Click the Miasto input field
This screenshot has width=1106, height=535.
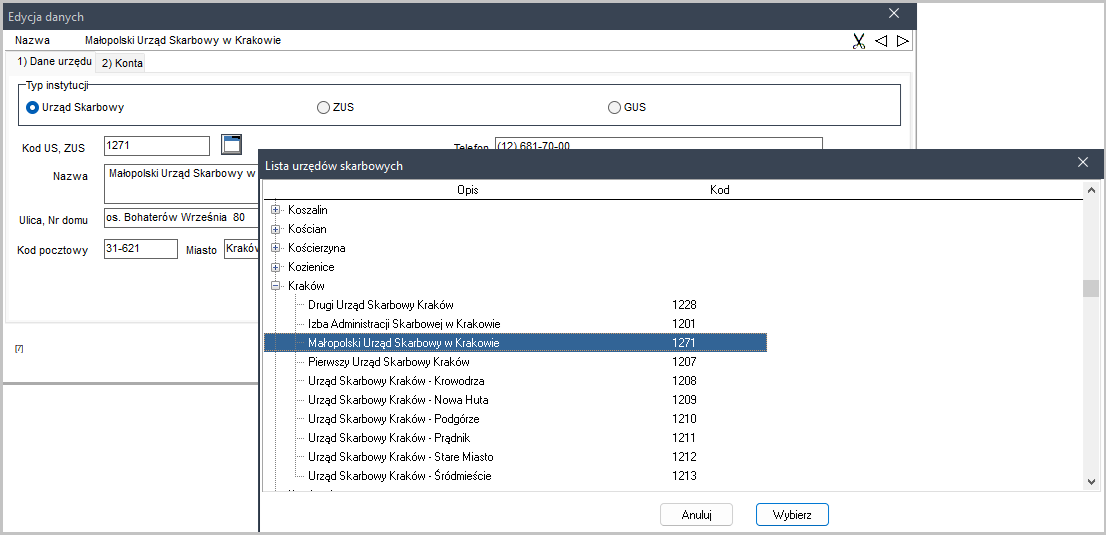pyautogui.click(x=241, y=249)
